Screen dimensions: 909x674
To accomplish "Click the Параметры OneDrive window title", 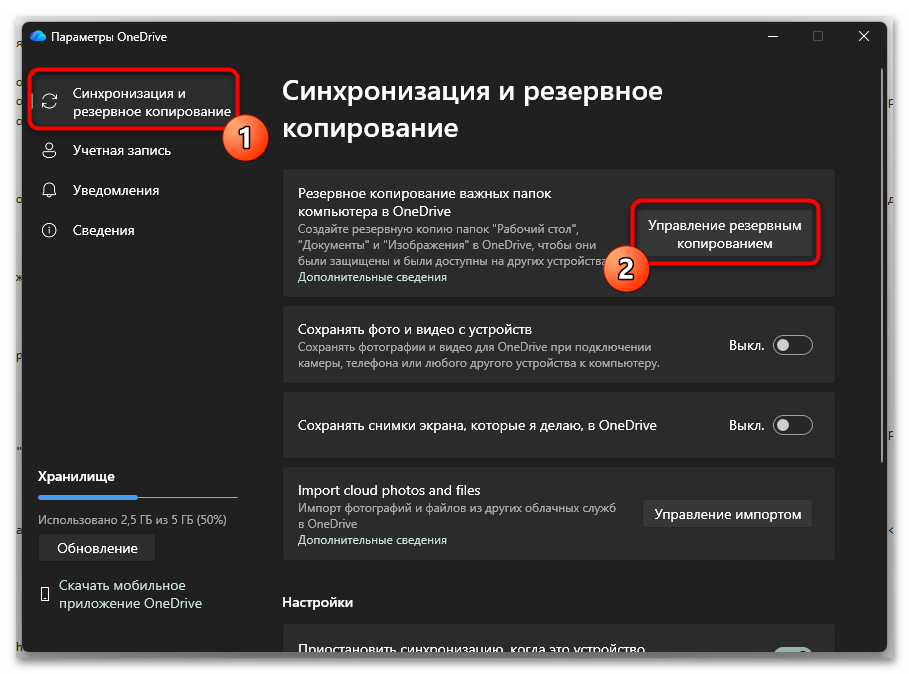I will tap(109, 37).
